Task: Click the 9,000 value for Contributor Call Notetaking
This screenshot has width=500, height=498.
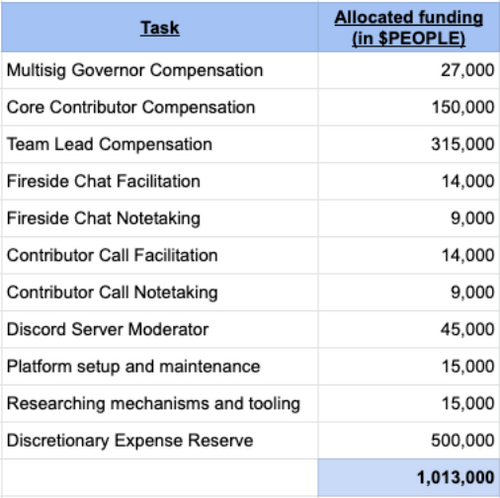Action: click(472, 293)
